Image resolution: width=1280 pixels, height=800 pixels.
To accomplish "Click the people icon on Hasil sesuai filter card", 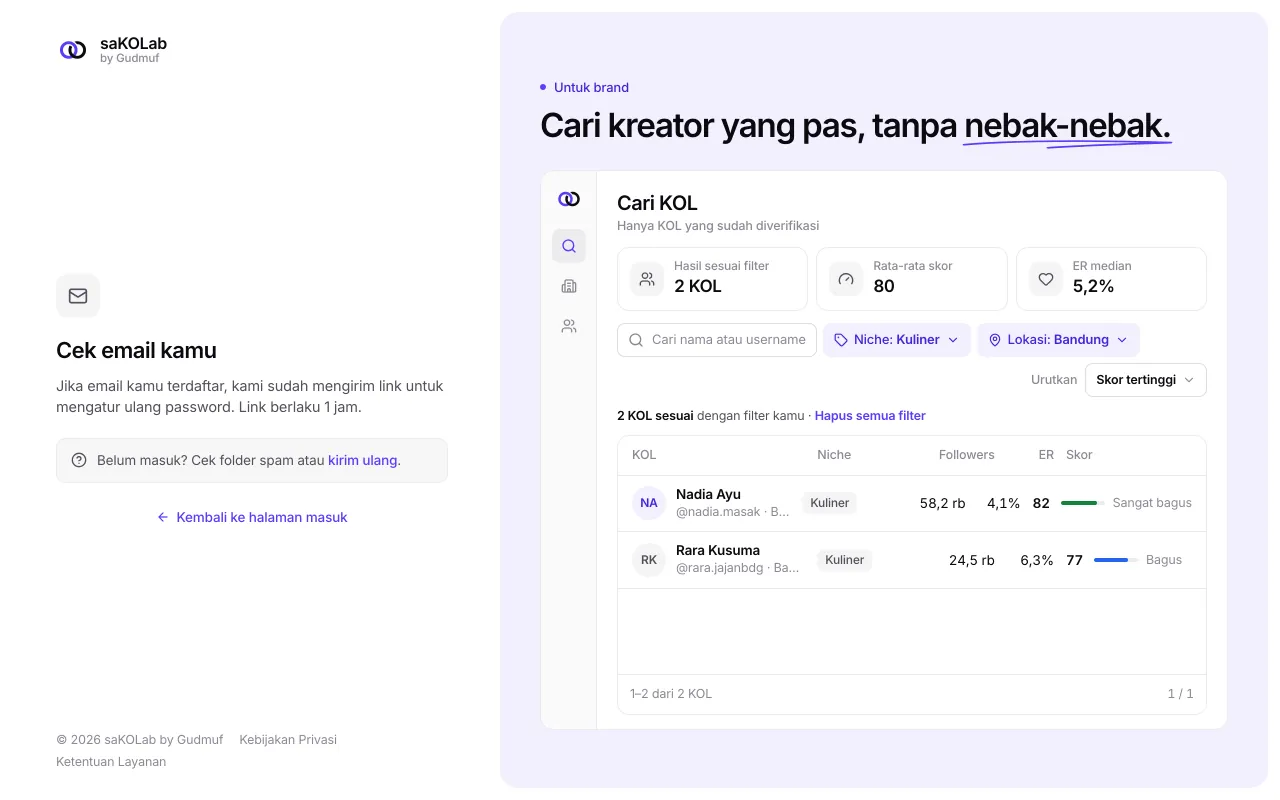I will tap(647, 279).
